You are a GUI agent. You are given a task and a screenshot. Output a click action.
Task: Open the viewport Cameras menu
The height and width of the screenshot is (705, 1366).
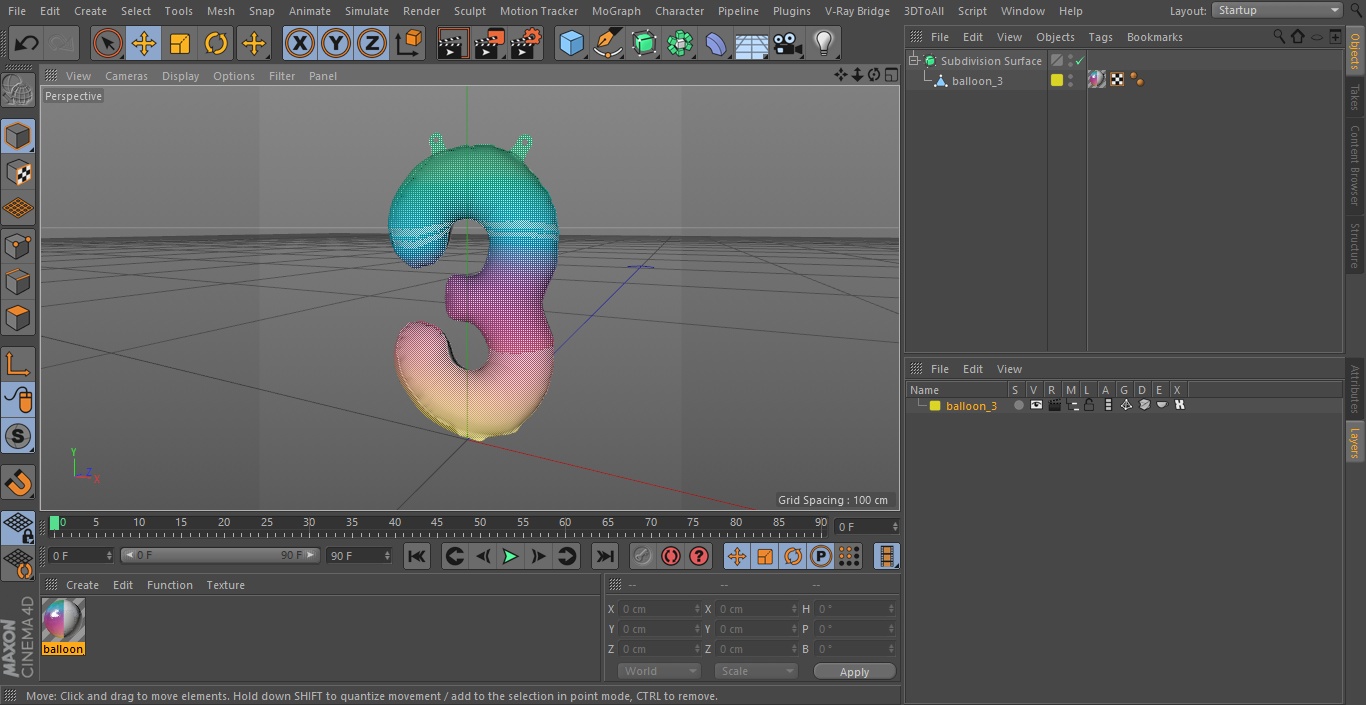pyautogui.click(x=126, y=76)
